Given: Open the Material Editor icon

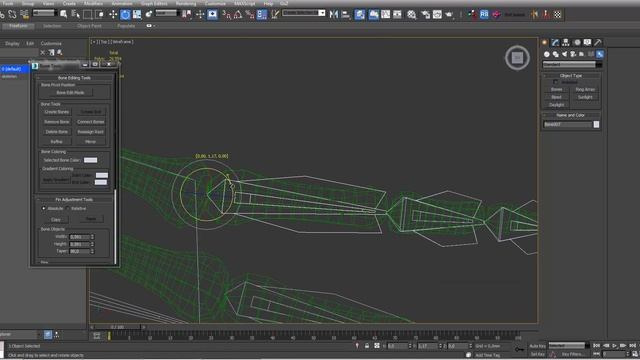Looking at the screenshot, I should tap(411, 15).
